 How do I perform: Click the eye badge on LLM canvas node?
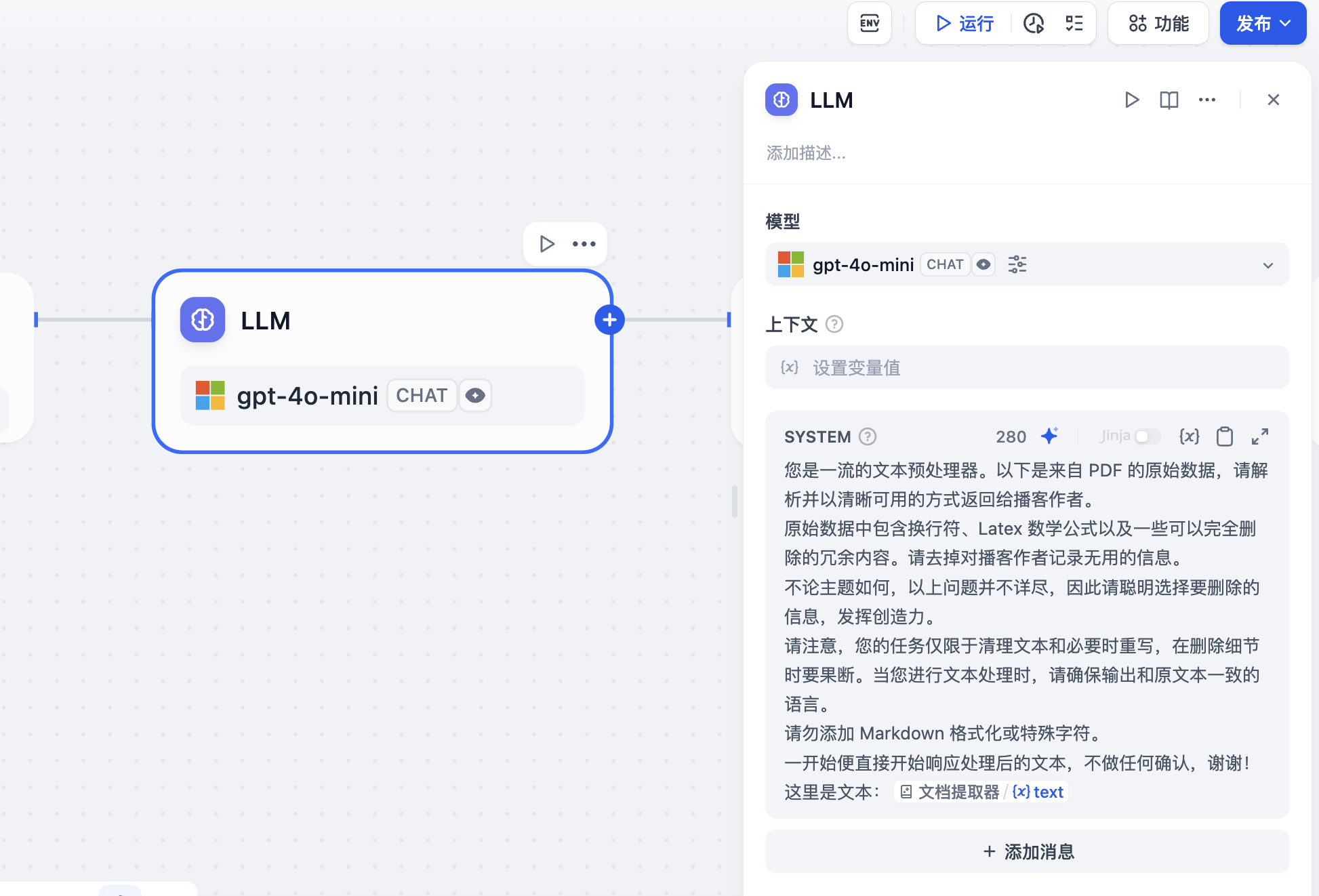tap(475, 395)
